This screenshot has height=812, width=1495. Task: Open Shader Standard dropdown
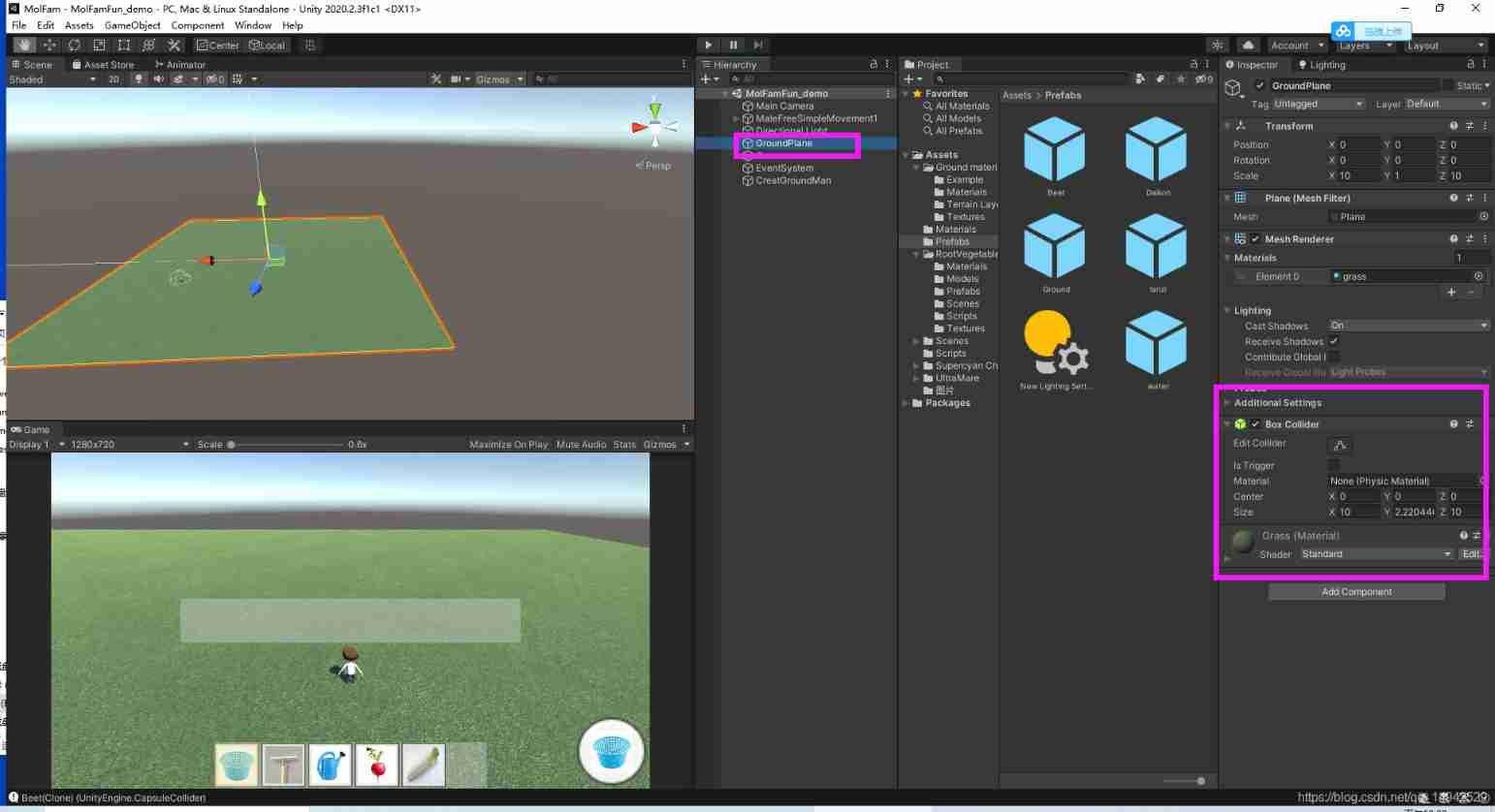[1376, 554]
